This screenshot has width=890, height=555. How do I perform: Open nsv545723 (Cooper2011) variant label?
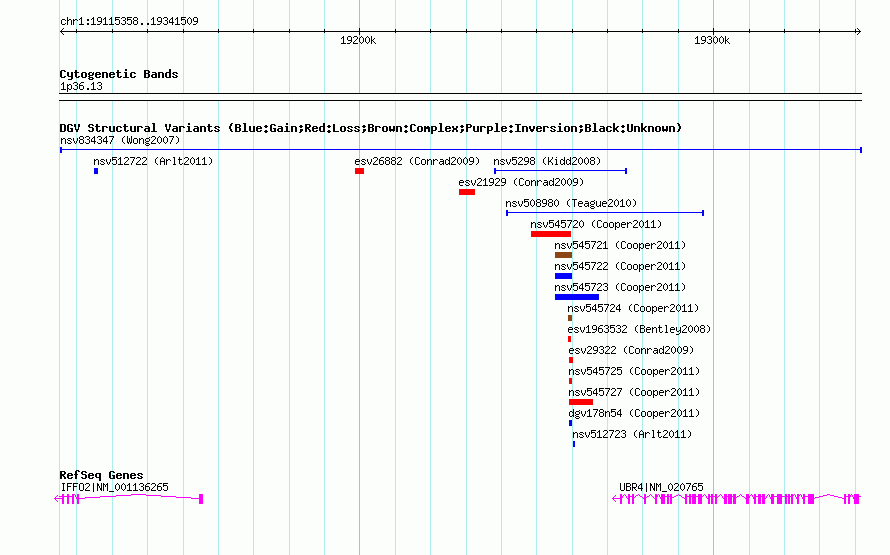tap(620, 287)
